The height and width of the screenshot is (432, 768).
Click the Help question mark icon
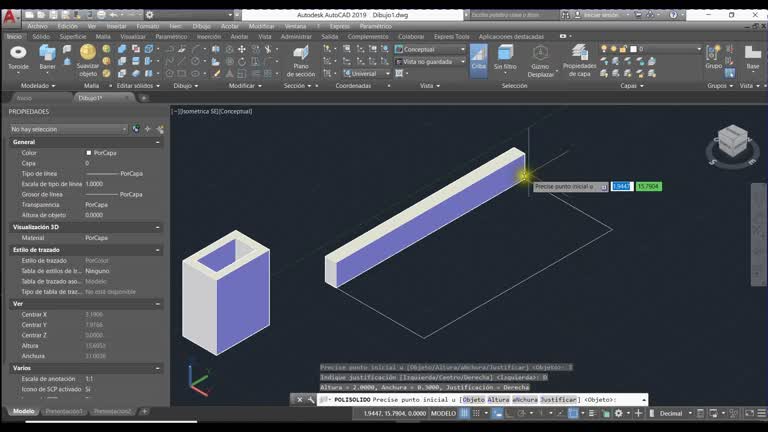(x=673, y=15)
